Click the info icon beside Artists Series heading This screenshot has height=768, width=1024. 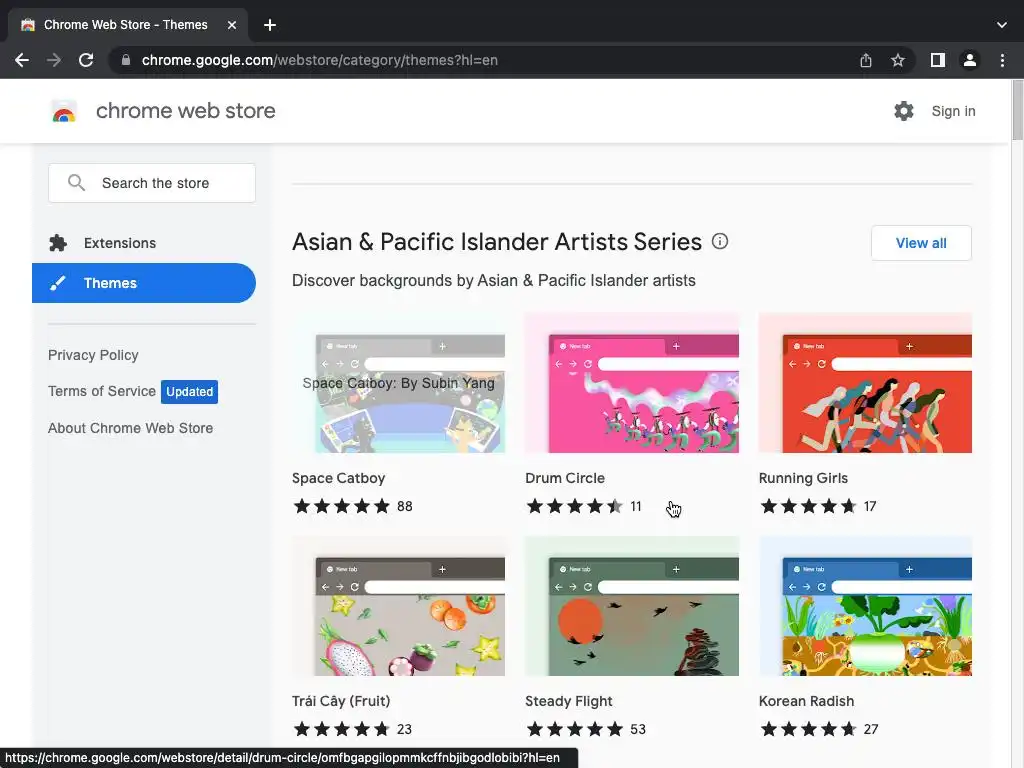(720, 241)
